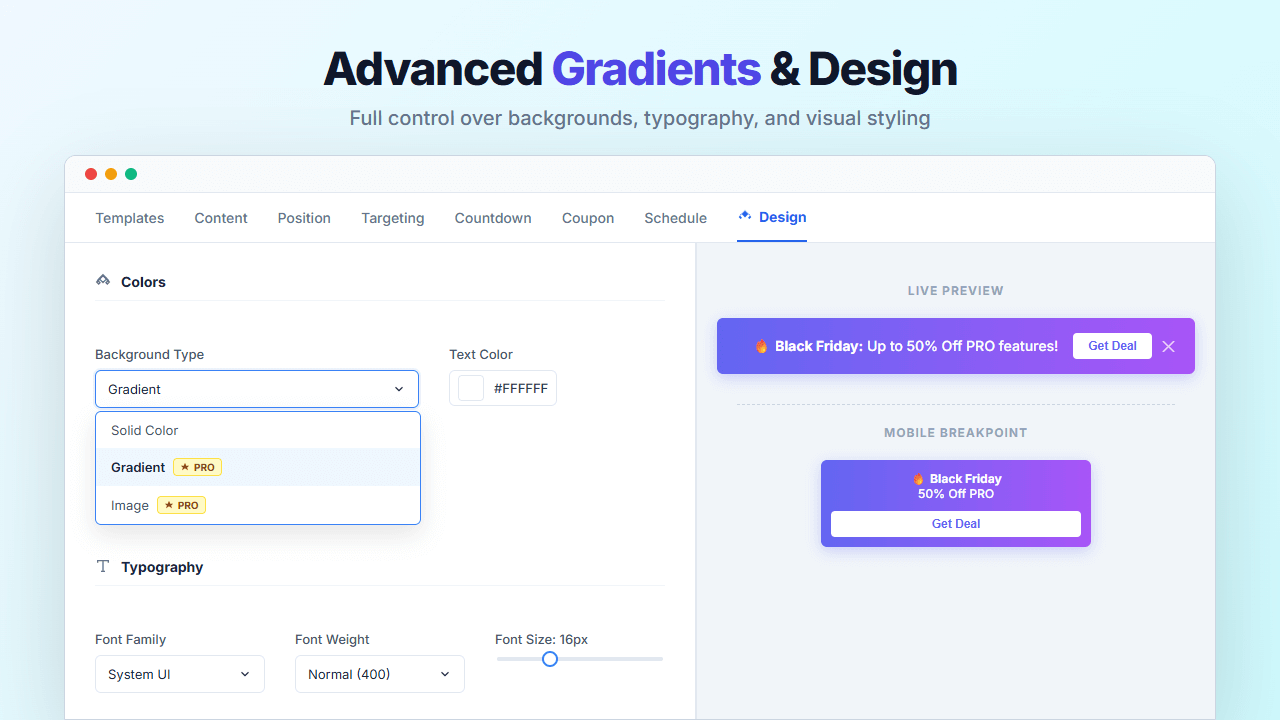Collapse the Background Type Gradient dropdown
This screenshot has width=1280, height=720.
257,389
